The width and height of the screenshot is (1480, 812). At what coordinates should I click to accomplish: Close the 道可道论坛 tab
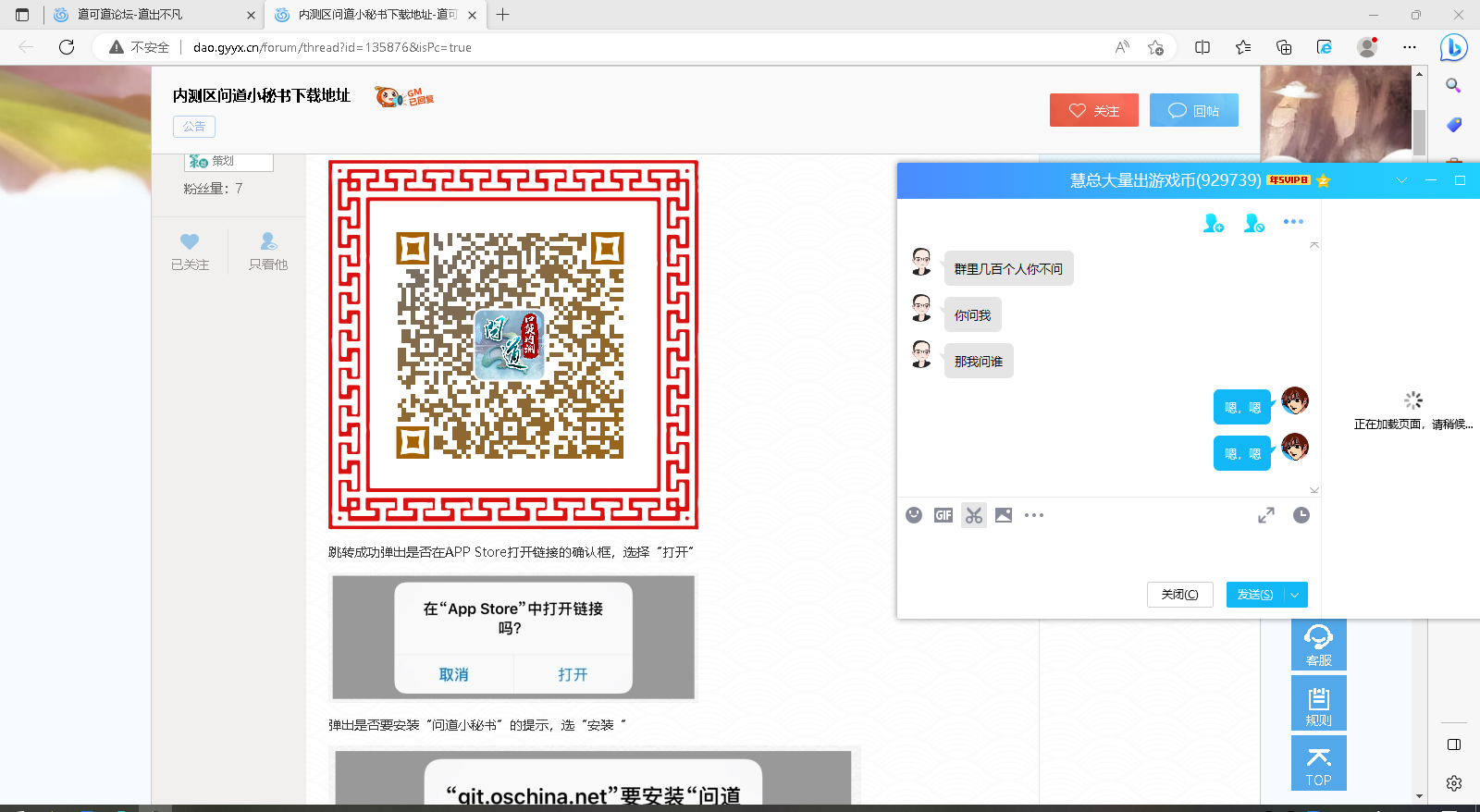pyautogui.click(x=251, y=15)
